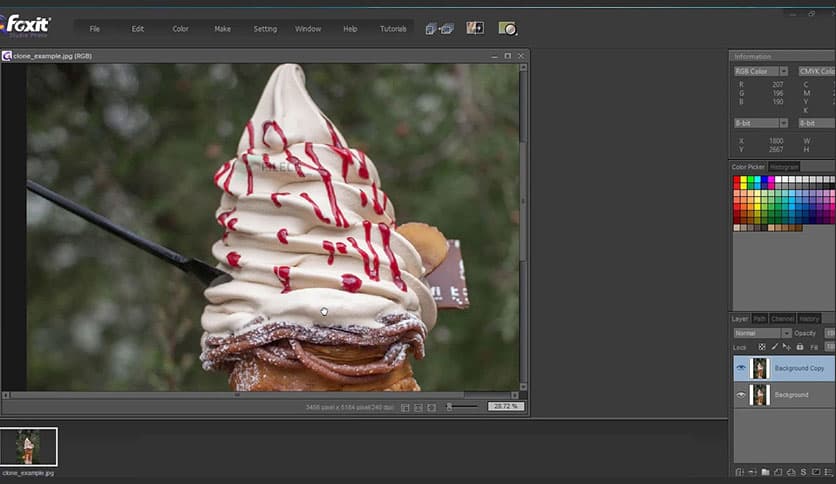
Task: Select the clone_example.jpg thumbnail
Action: click(x=29, y=446)
